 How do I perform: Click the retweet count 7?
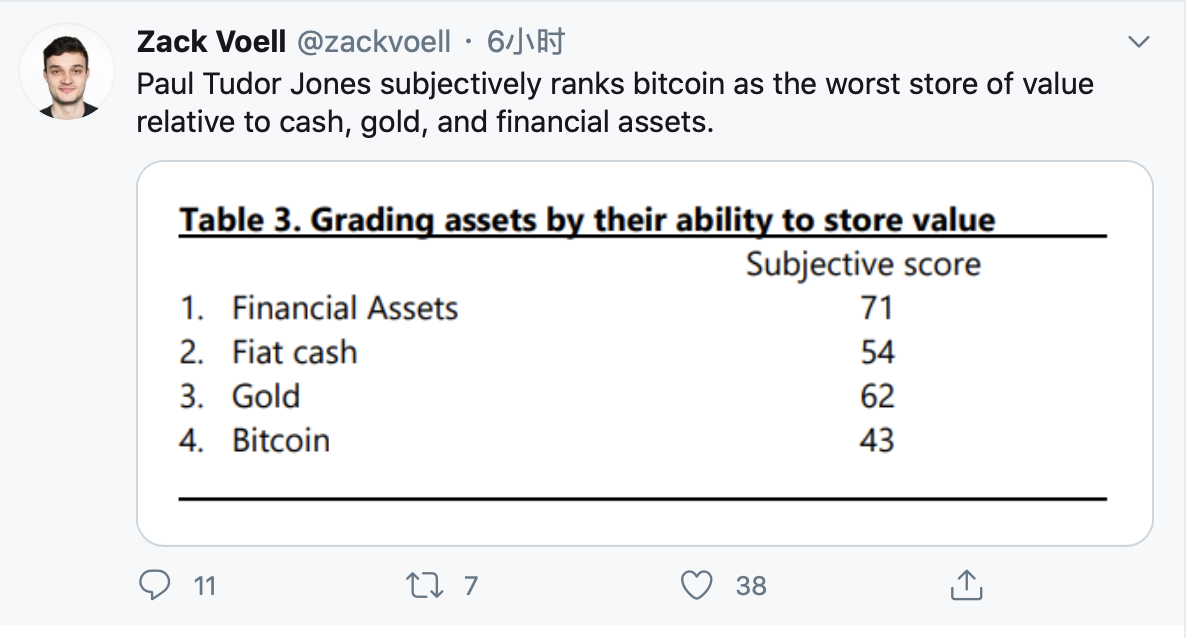(470, 586)
